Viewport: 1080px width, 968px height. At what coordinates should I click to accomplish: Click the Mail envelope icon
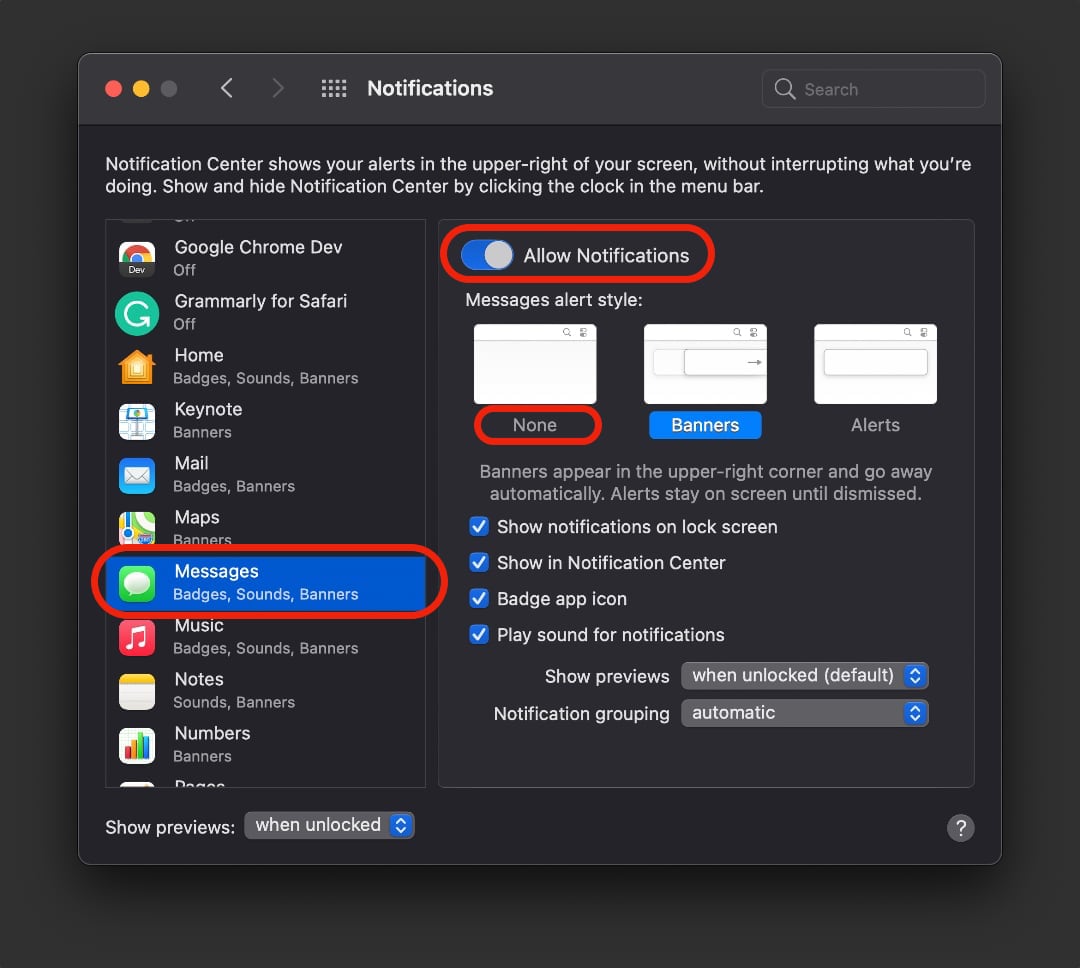(x=137, y=475)
